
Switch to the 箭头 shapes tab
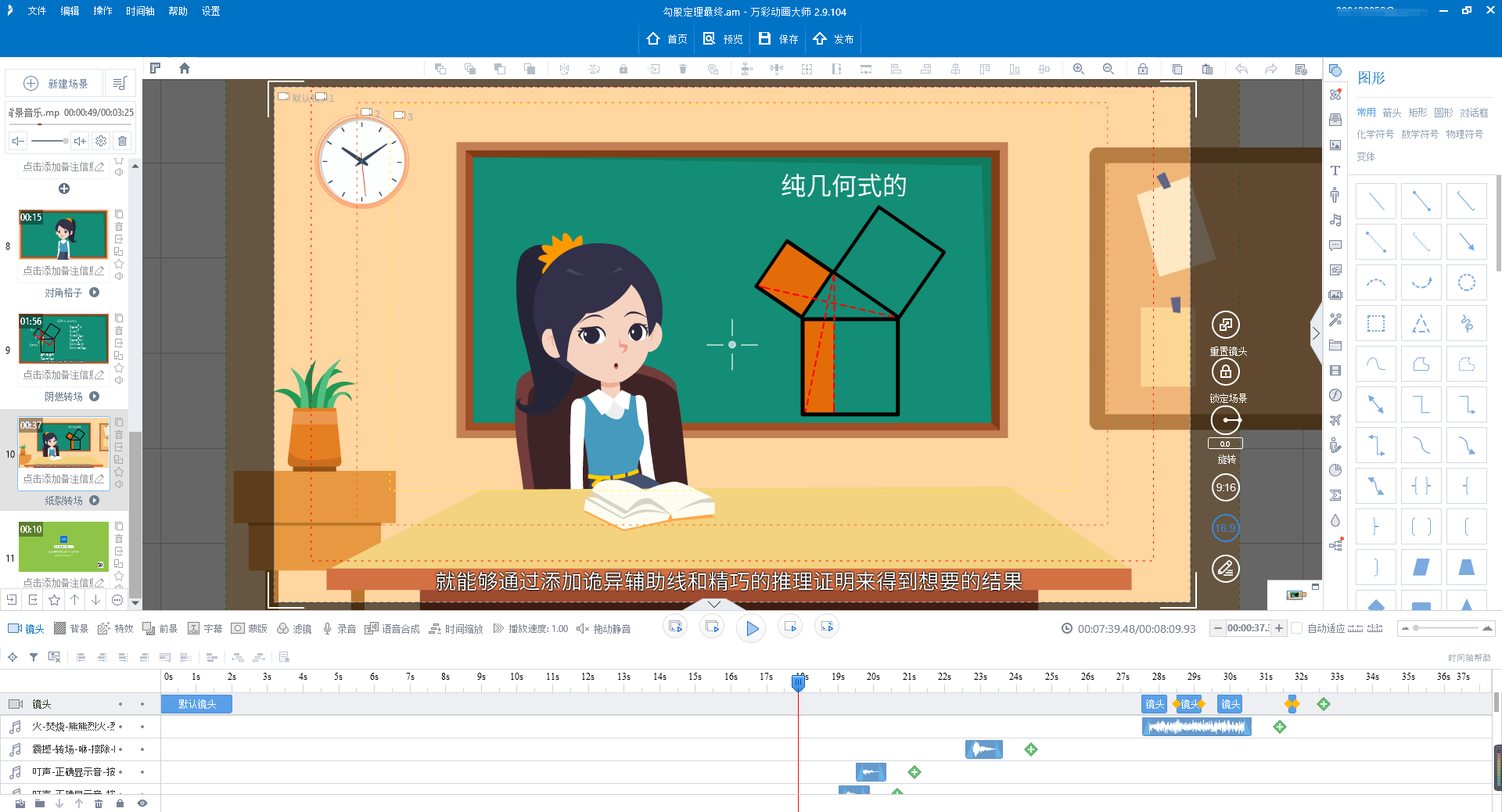click(x=1392, y=113)
